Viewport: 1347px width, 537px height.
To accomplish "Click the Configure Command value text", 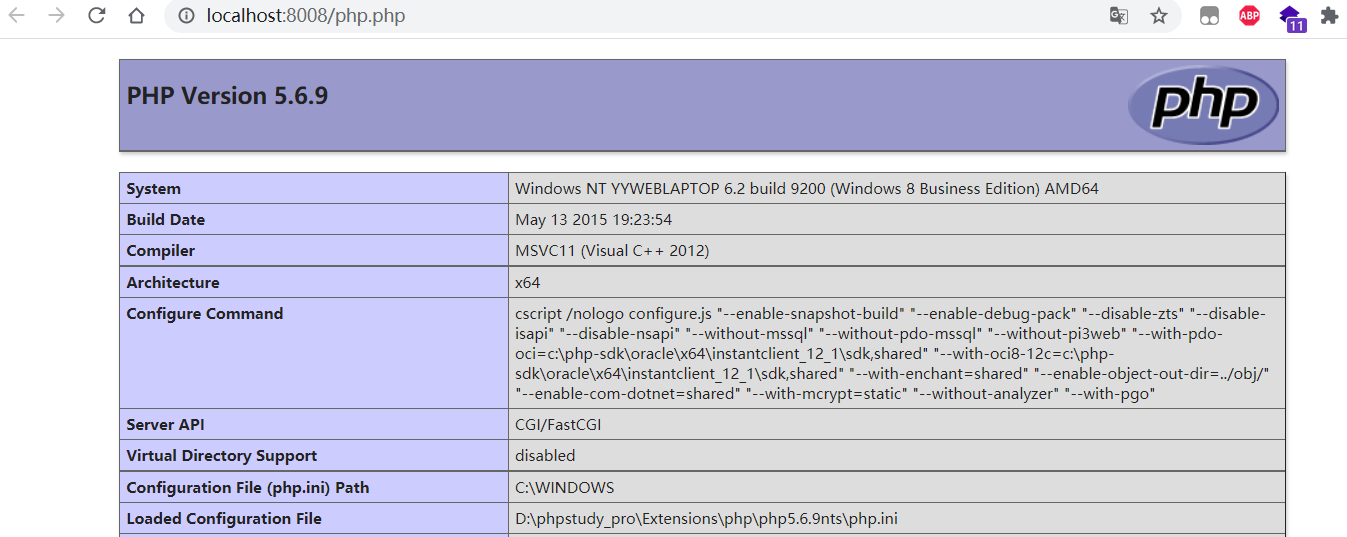I will click(890, 354).
